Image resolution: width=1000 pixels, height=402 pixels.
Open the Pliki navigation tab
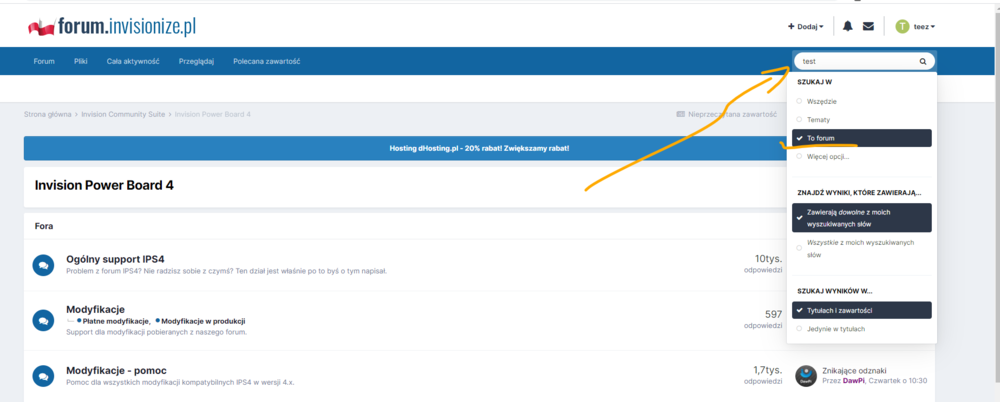pyautogui.click(x=81, y=61)
